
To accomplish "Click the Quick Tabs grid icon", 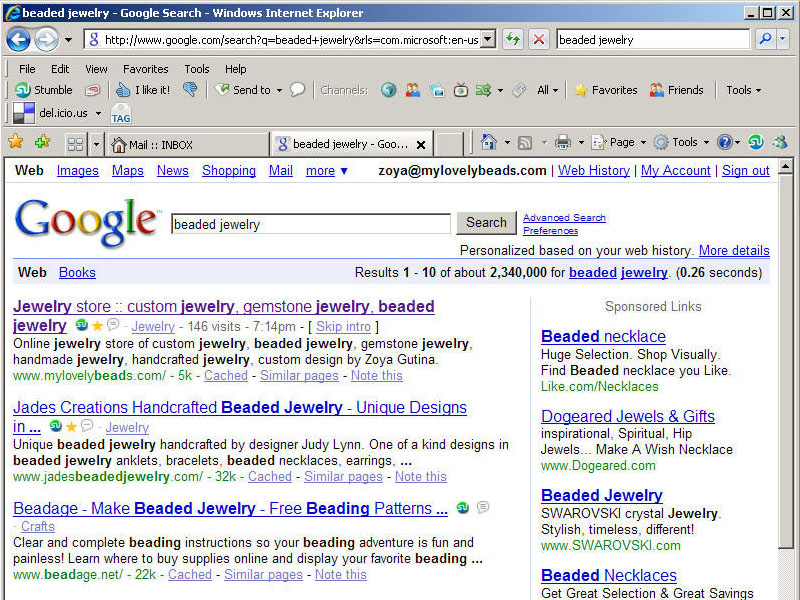I will click(x=76, y=144).
